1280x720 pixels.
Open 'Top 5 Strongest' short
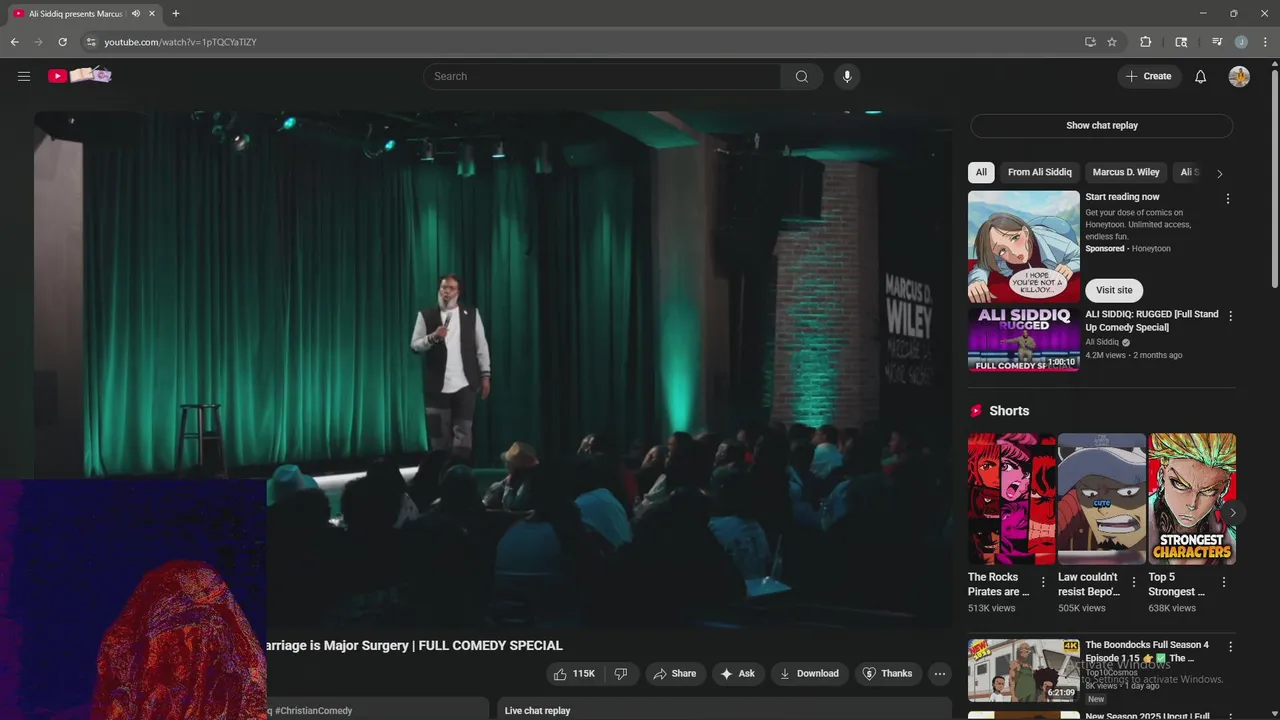pyautogui.click(x=1192, y=499)
